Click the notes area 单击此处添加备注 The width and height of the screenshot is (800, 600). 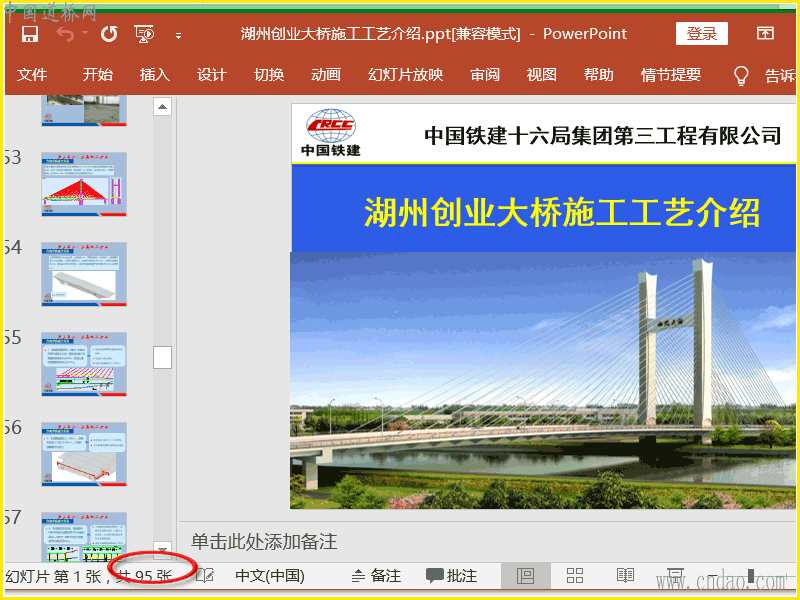pos(264,541)
